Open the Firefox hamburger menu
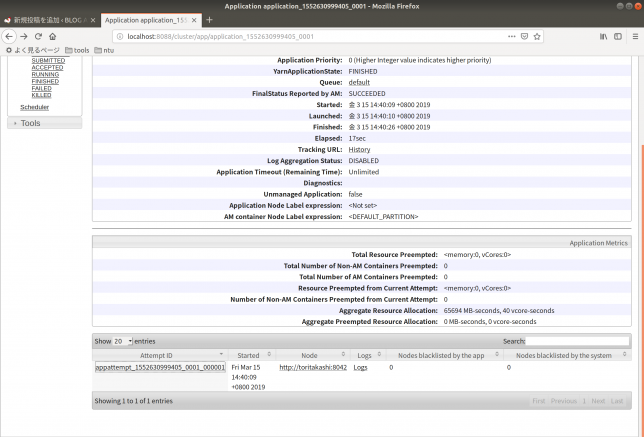This screenshot has height=437, width=644. click(633, 36)
